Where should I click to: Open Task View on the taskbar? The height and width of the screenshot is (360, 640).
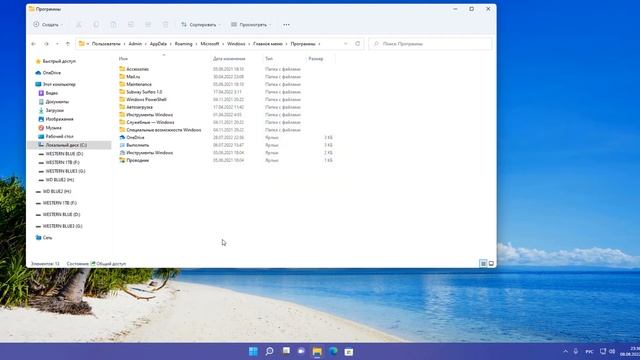[286, 351]
